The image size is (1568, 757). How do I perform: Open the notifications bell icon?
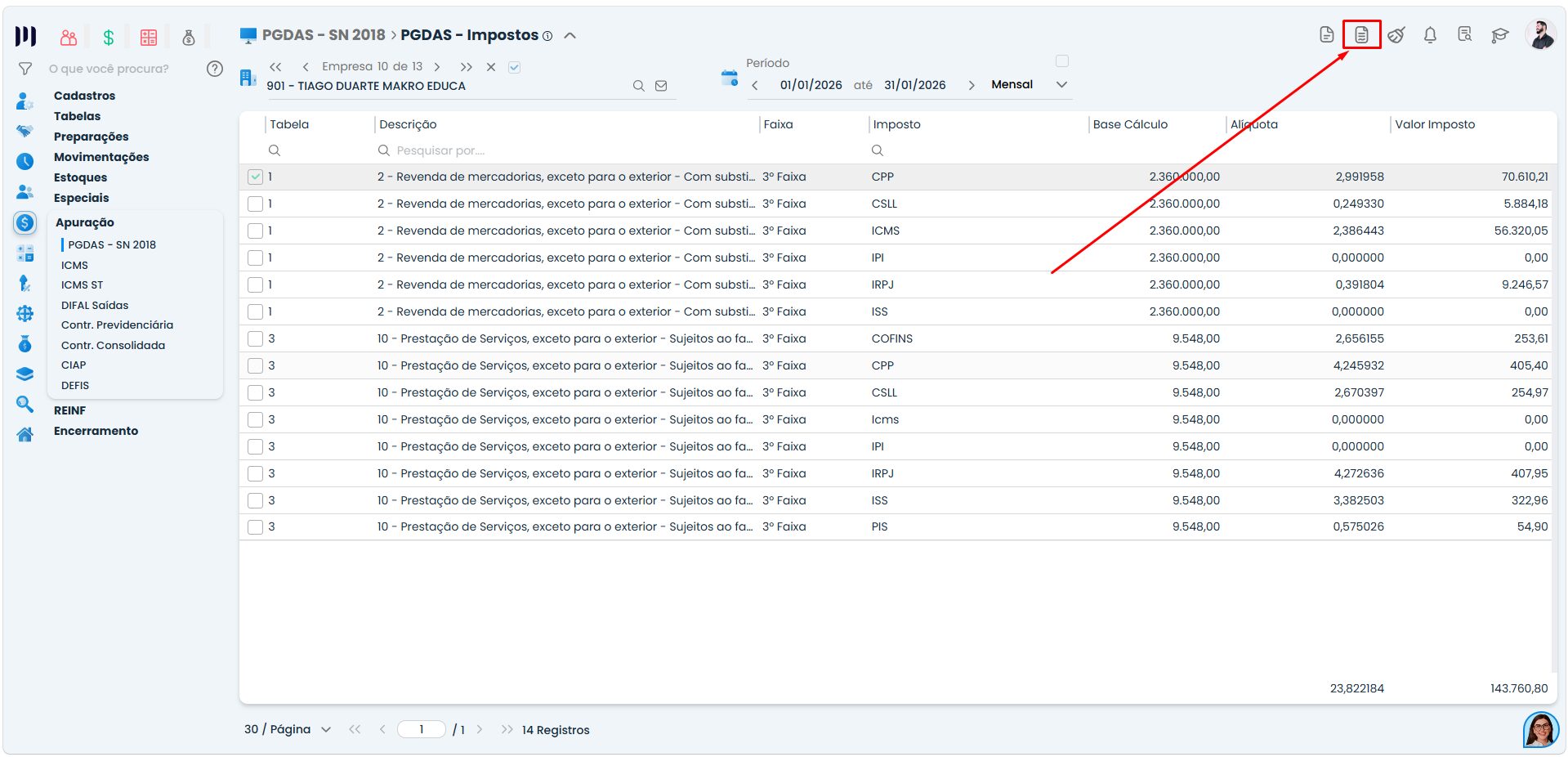1430,35
